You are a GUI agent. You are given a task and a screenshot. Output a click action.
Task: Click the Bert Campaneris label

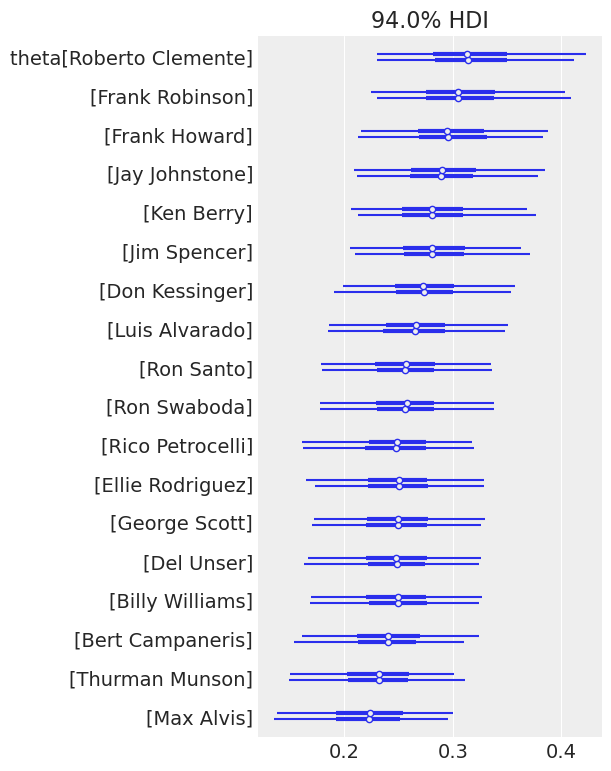point(163,640)
